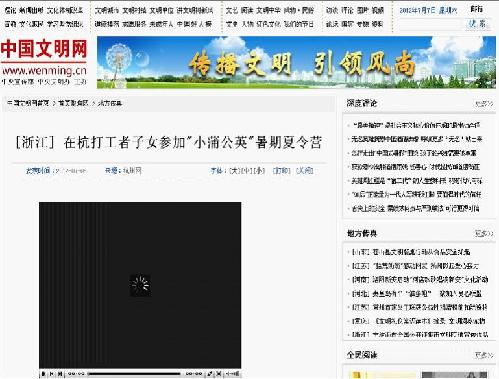Open the 文明中华 top navigation item
Image resolution: width=499 pixels, height=379 pixels.
268,11
